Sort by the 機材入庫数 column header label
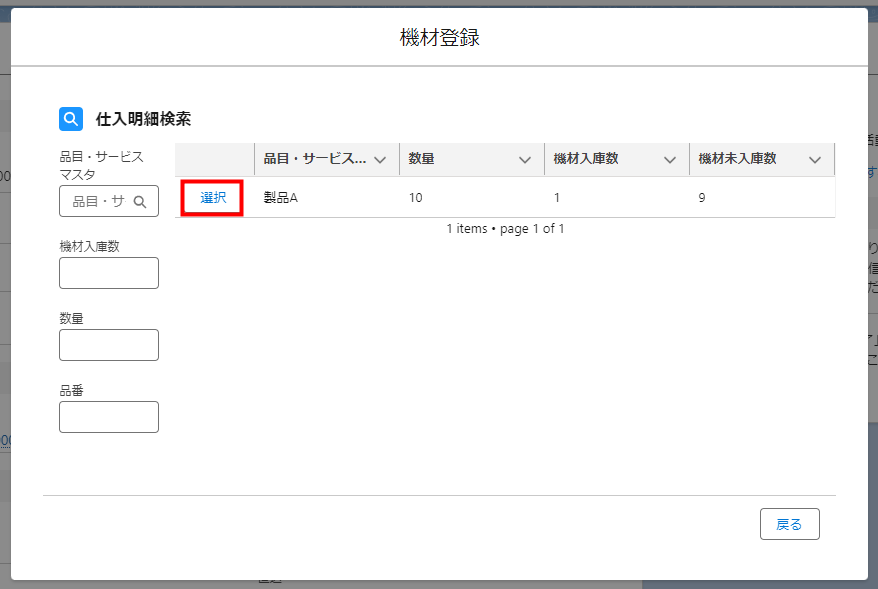The width and height of the screenshot is (878, 589). (x=588, y=159)
